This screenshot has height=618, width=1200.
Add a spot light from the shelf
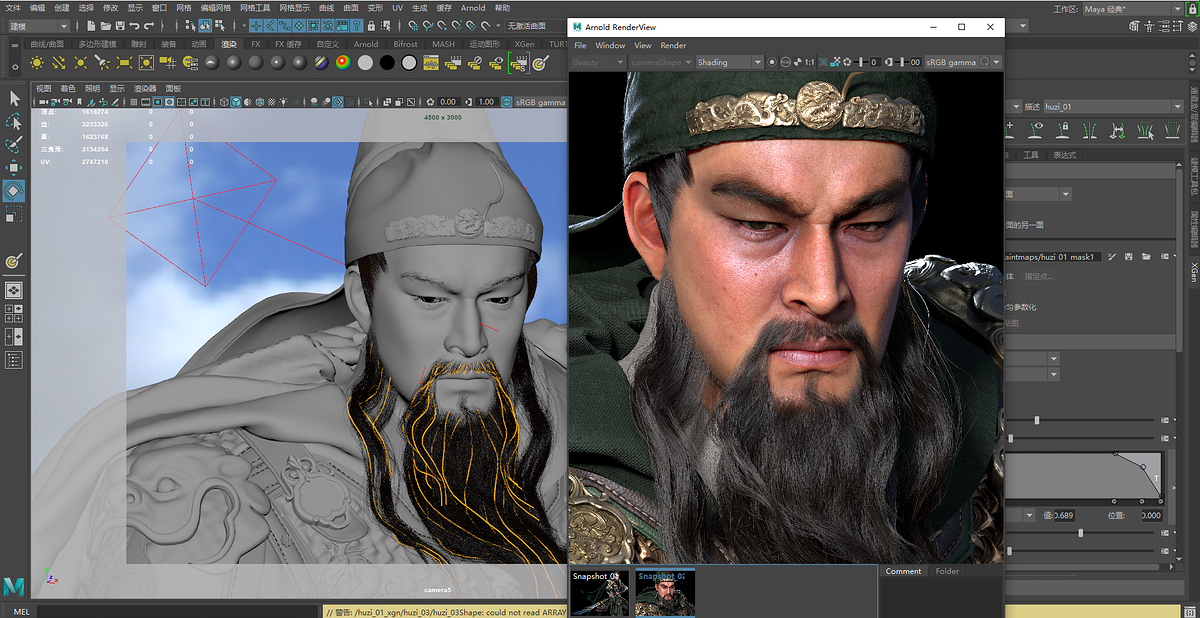pos(103,62)
